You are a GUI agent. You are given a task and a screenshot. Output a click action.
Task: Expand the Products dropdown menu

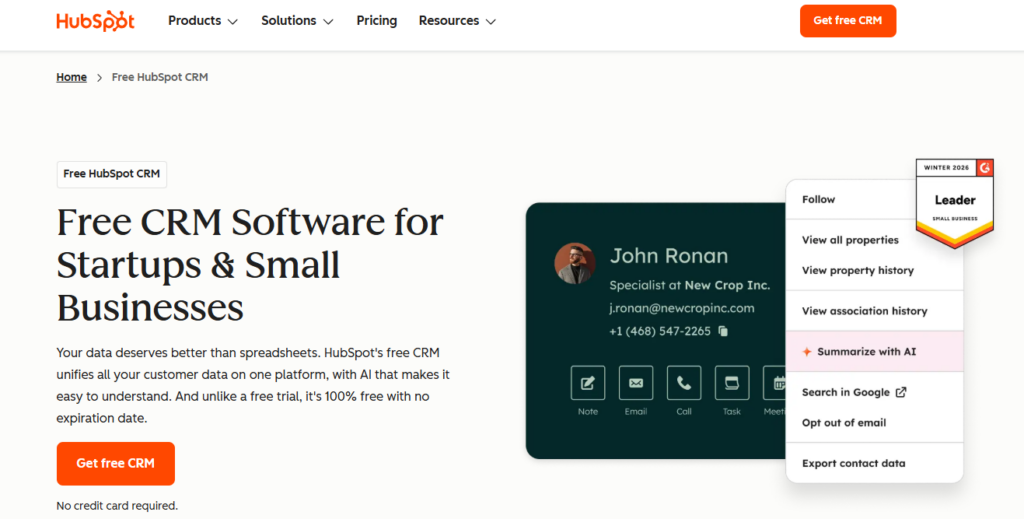203,21
